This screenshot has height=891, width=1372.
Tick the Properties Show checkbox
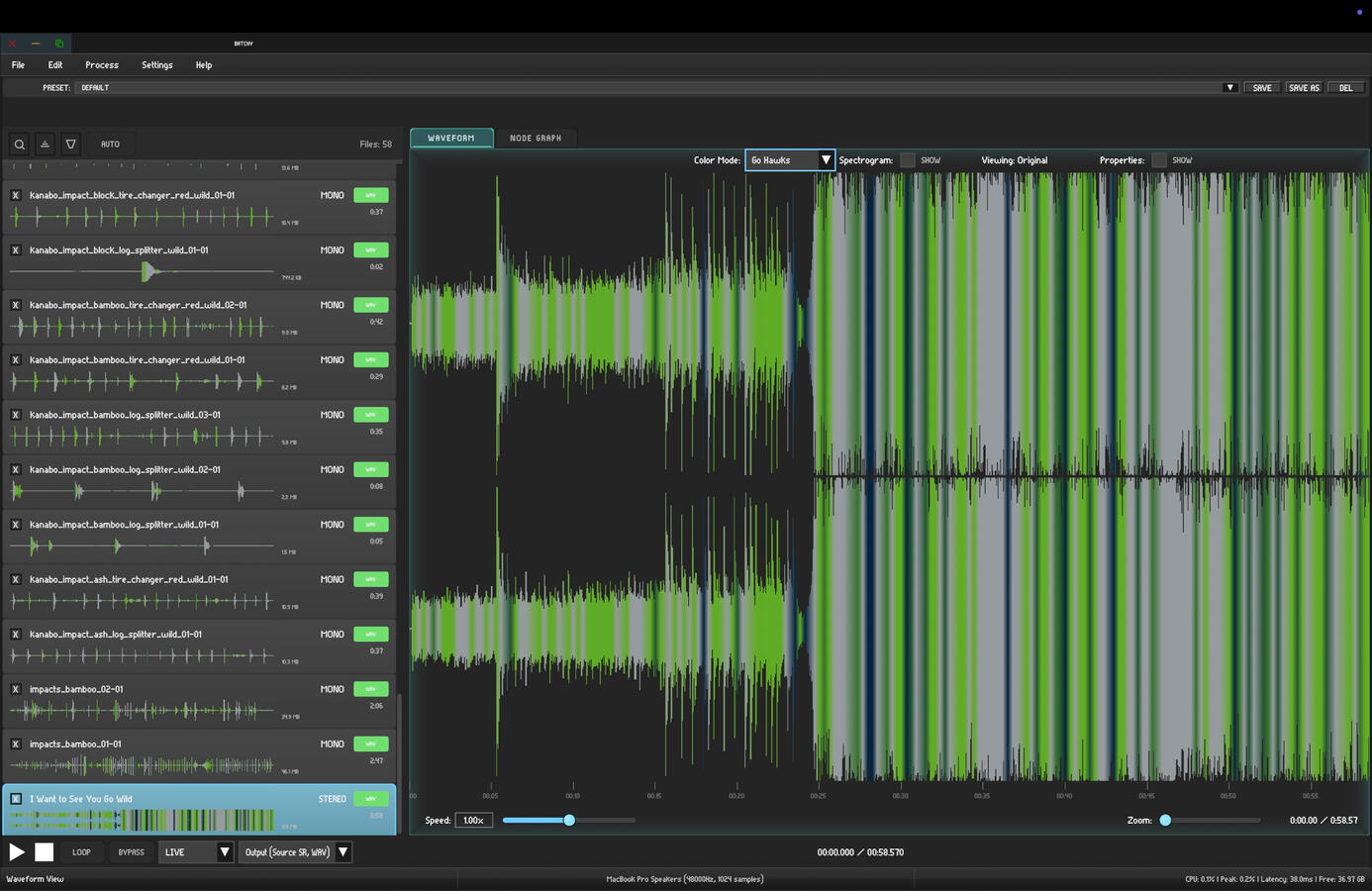(x=1159, y=160)
